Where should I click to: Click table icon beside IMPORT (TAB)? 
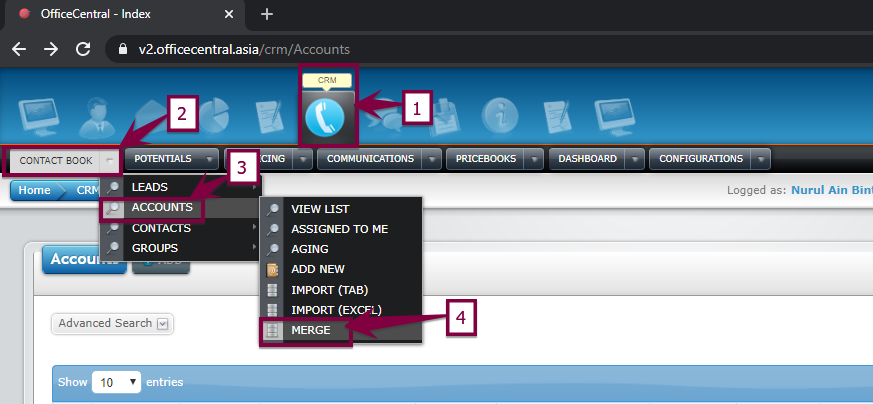(272, 290)
